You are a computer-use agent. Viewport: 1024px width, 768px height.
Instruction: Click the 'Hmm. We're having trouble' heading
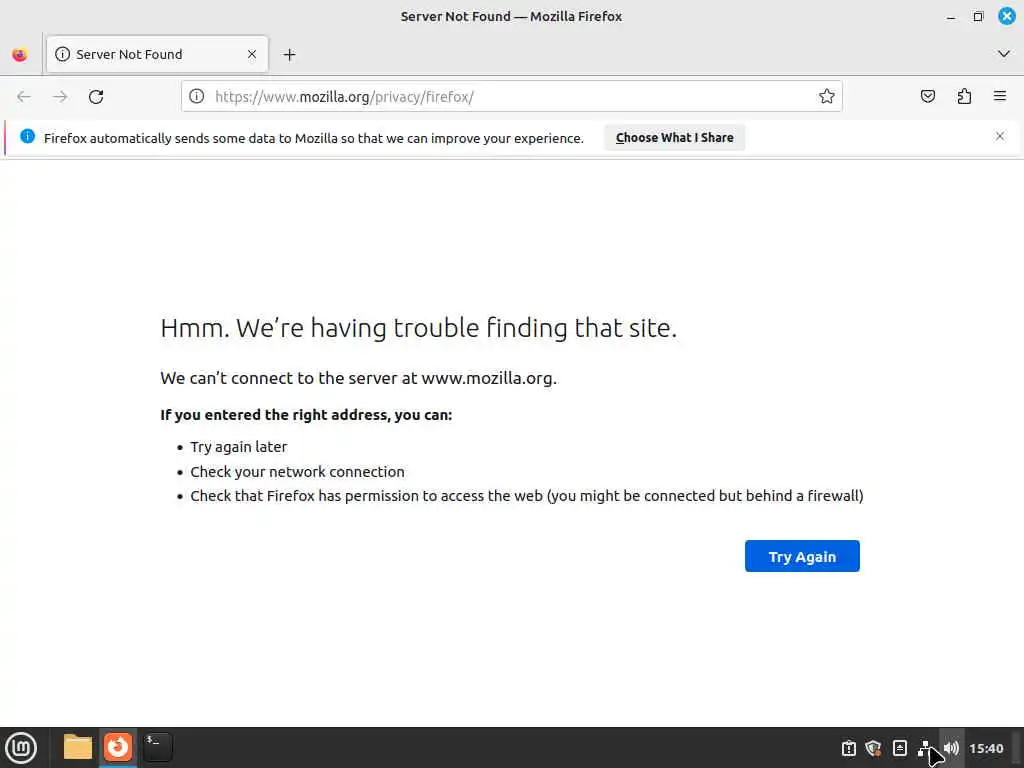coord(419,328)
